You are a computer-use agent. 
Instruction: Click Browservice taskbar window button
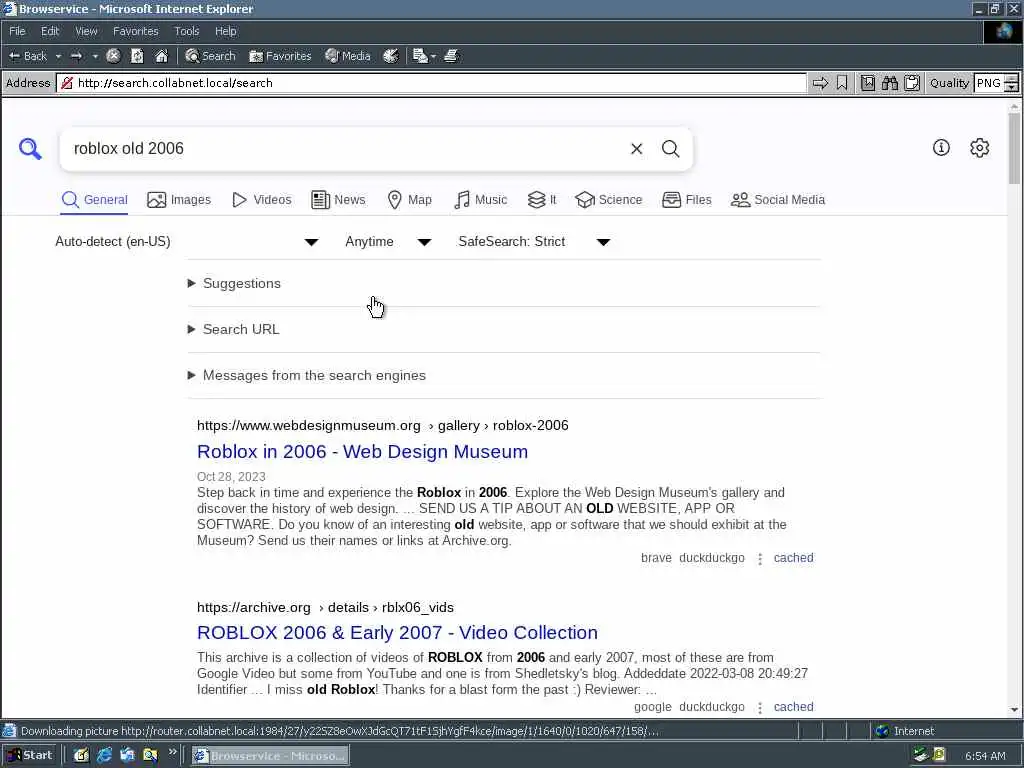coord(270,756)
